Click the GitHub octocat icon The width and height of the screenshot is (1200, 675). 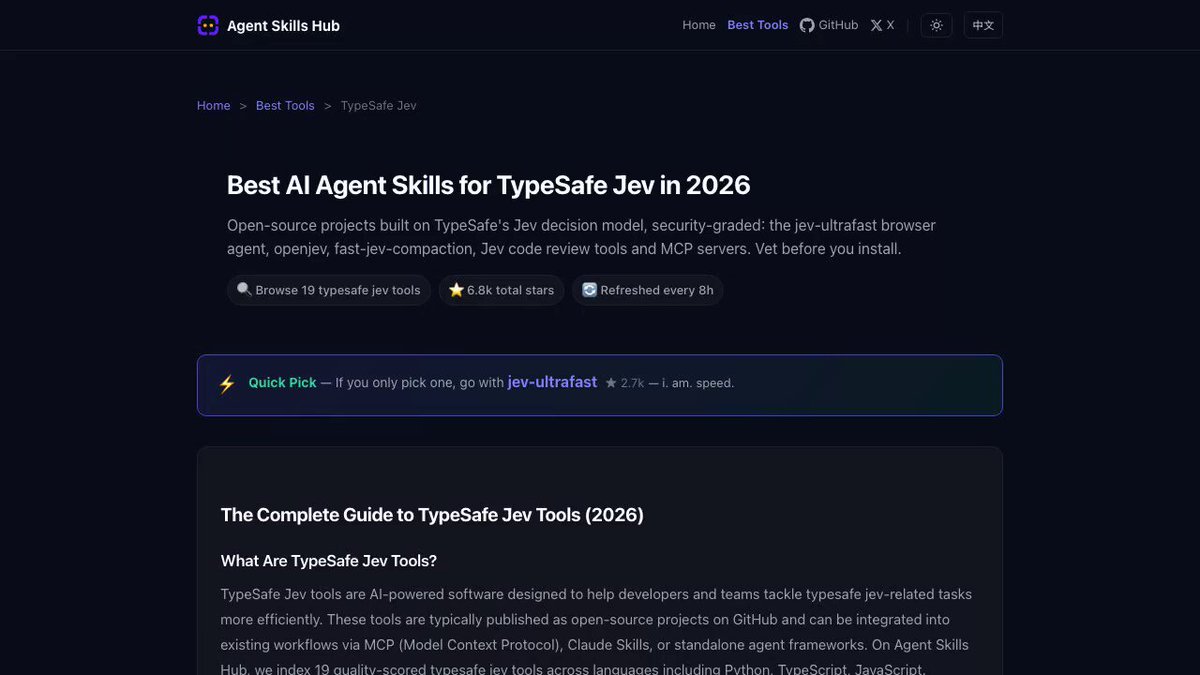[x=807, y=25]
